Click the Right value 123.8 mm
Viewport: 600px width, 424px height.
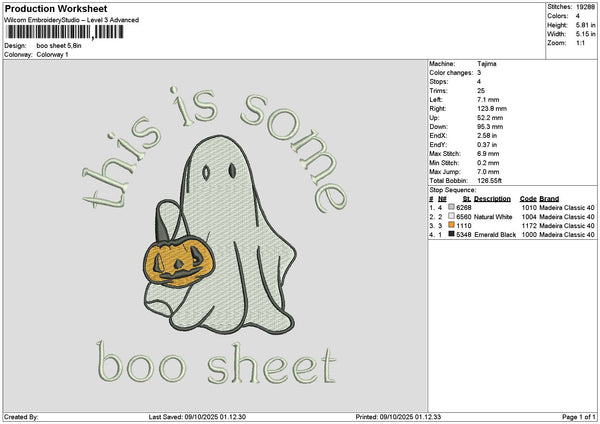(492, 109)
